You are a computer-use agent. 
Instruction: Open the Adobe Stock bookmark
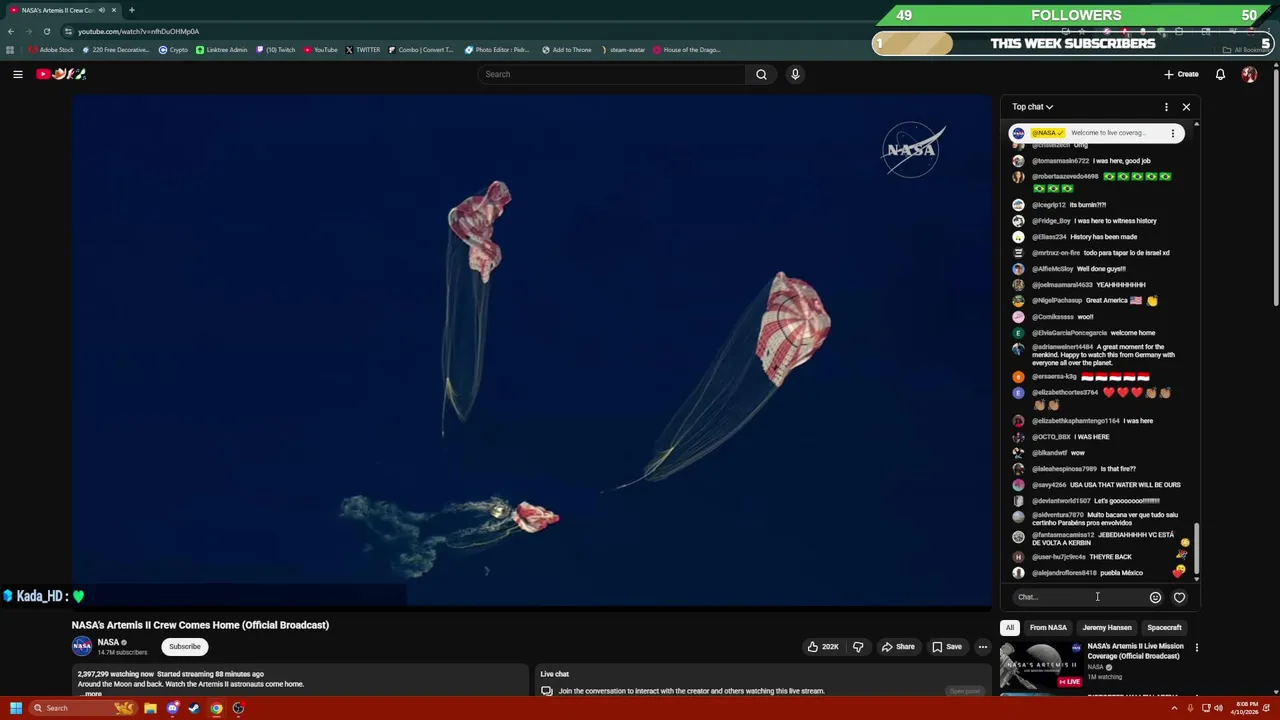pyautogui.click(x=51, y=50)
